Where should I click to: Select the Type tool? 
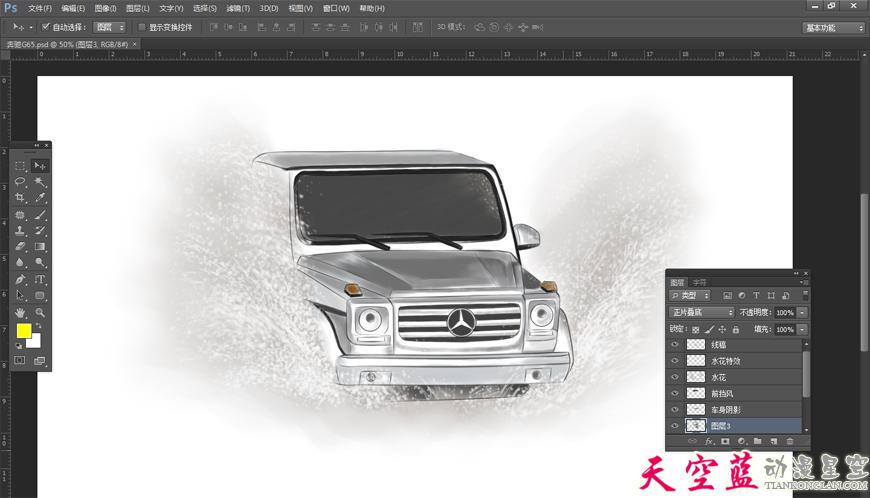[x=39, y=280]
